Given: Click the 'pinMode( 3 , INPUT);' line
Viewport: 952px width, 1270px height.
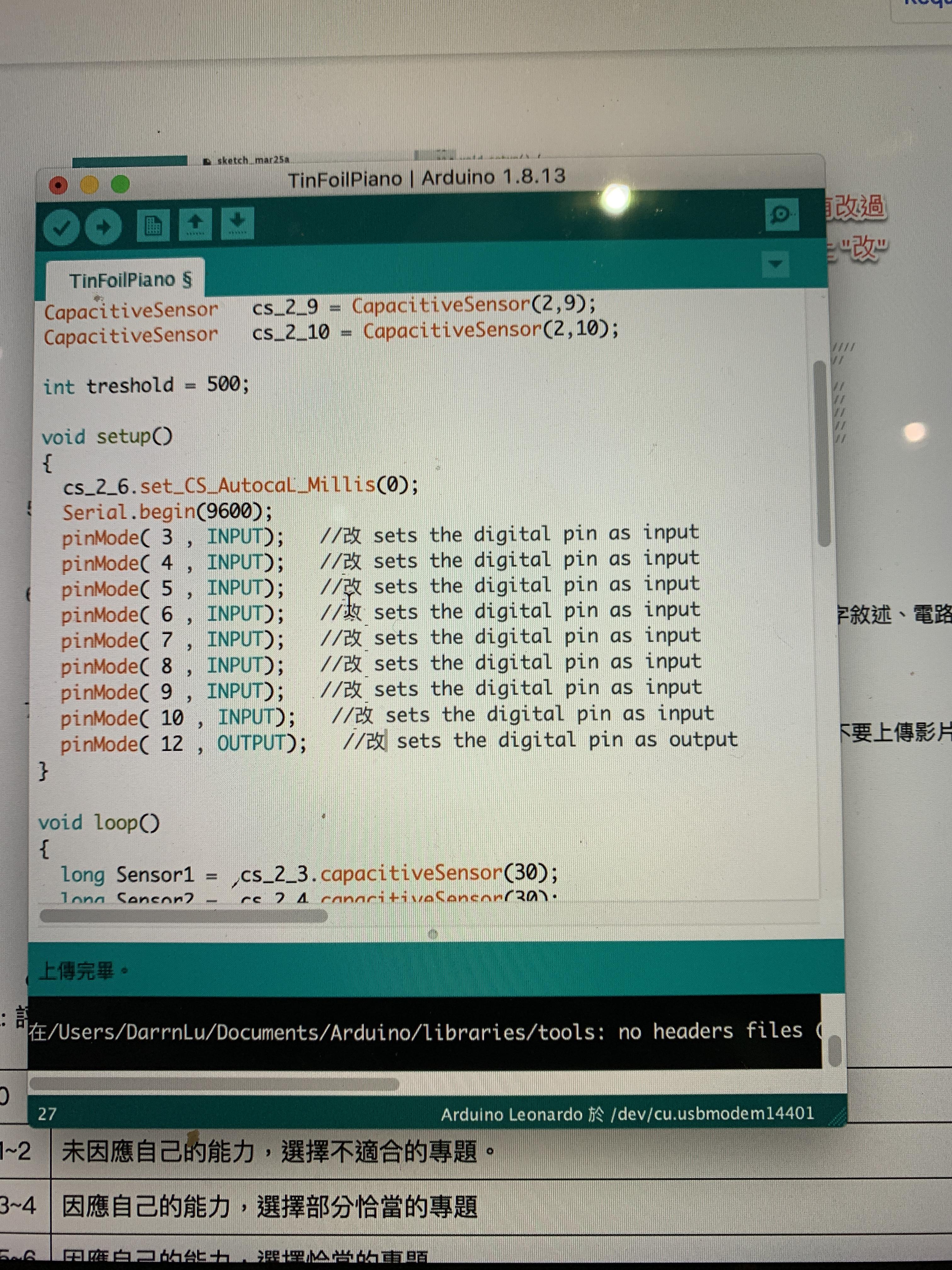Looking at the screenshot, I should coord(172,537).
